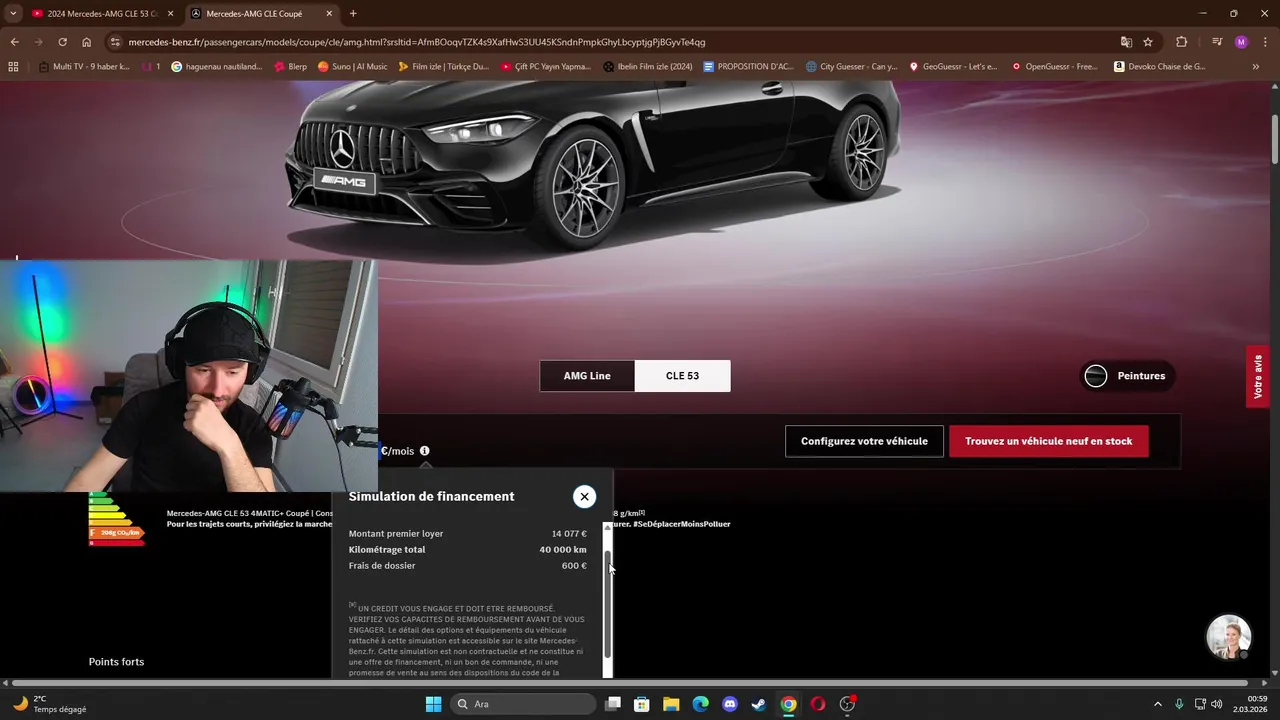The image size is (1280, 720).
Task: Open Ibelin Film izle bookmark
Action: point(648,67)
